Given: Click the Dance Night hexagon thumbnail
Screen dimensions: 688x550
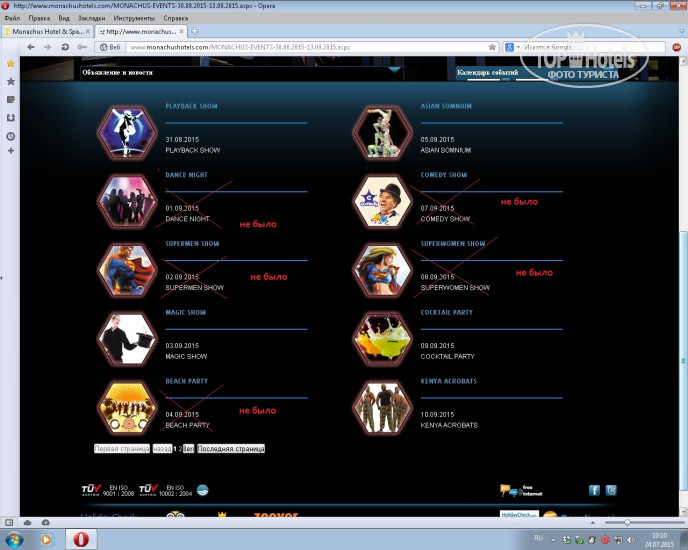Looking at the screenshot, I should pyautogui.click(x=127, y=201).
